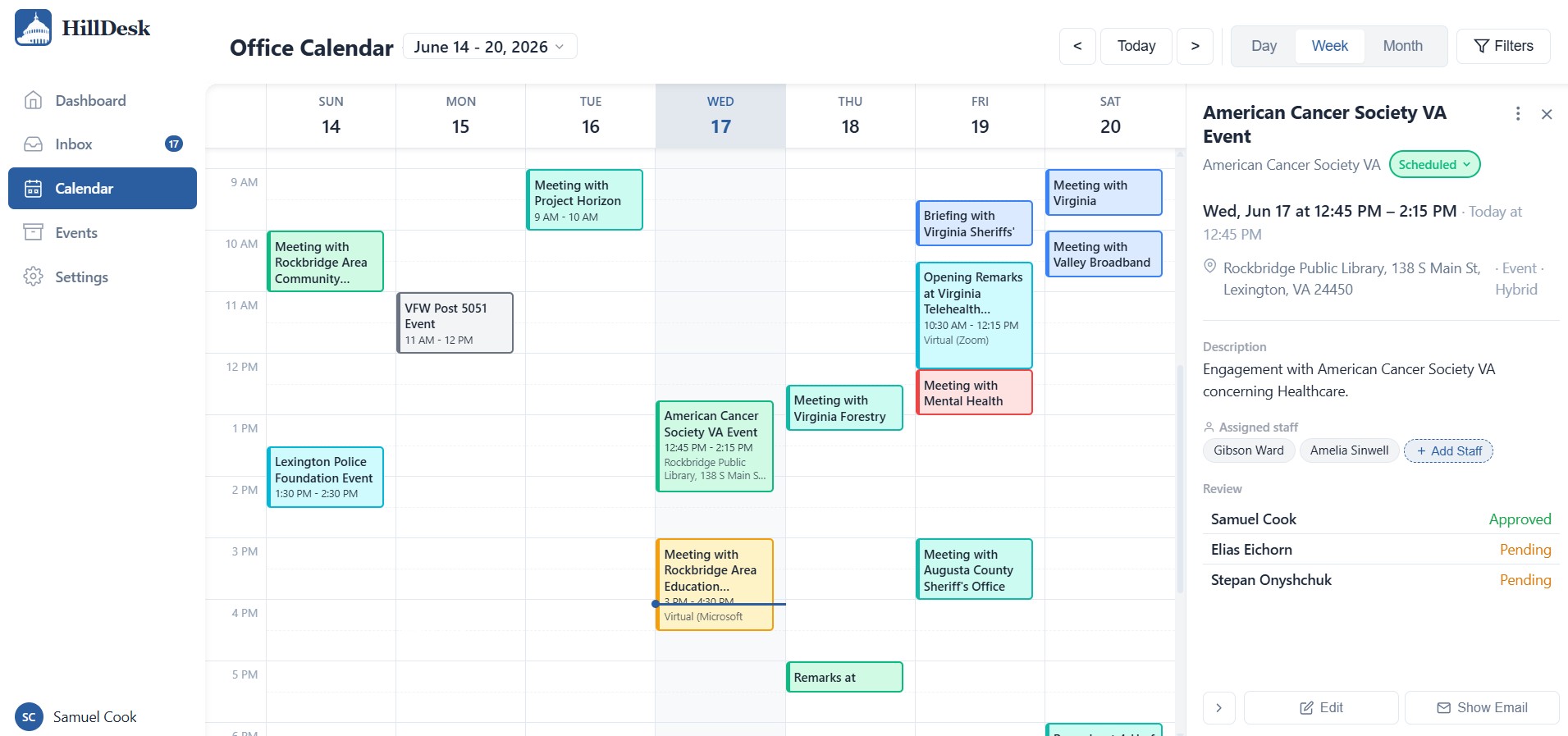Switch to Day view
Screen dimensions: 1568x736
[1264, 46]
